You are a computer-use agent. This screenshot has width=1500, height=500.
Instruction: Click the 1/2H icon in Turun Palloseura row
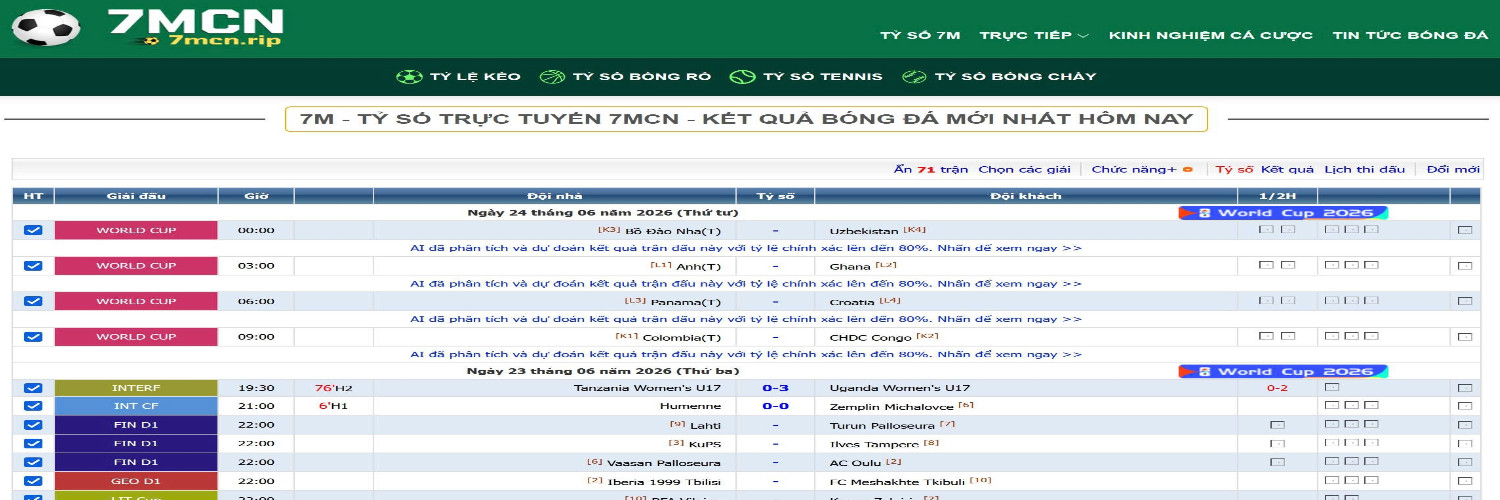(x=1277, y=425)
